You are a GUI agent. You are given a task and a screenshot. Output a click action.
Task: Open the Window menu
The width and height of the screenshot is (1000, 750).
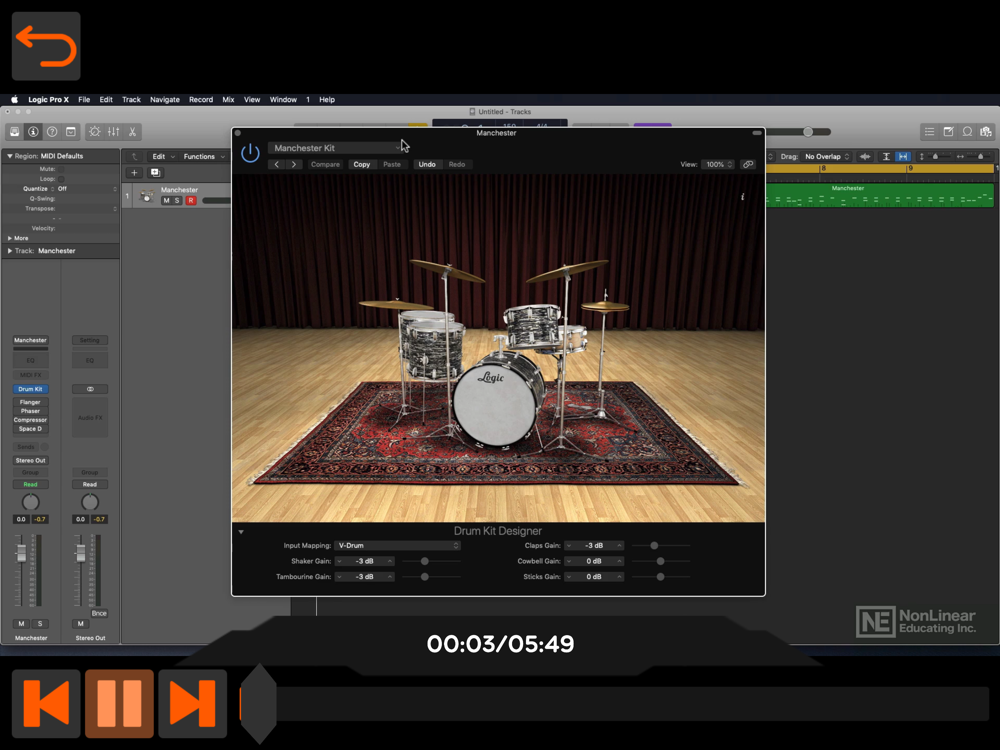pyautogui.click(x=283, y=99)
